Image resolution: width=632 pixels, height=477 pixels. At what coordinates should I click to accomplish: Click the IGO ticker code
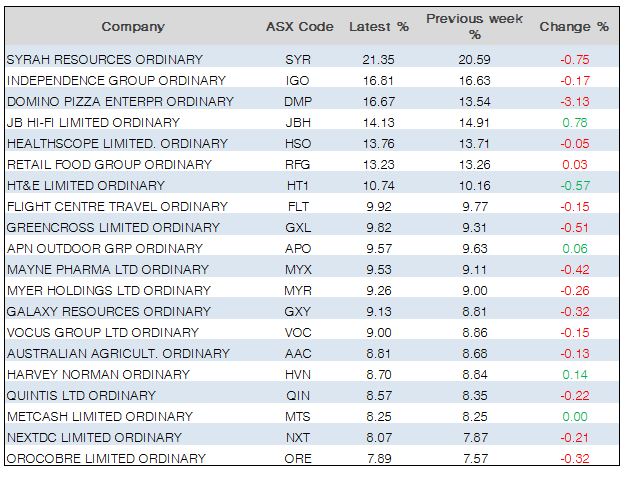coord(298,80)
